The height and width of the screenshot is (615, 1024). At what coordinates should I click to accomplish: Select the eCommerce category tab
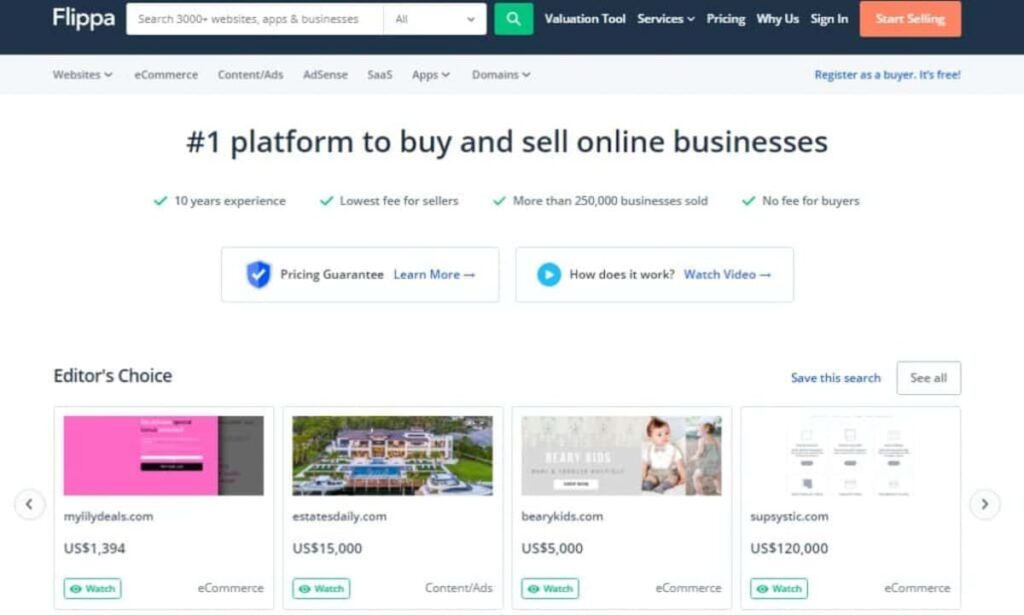coord(166,74)
